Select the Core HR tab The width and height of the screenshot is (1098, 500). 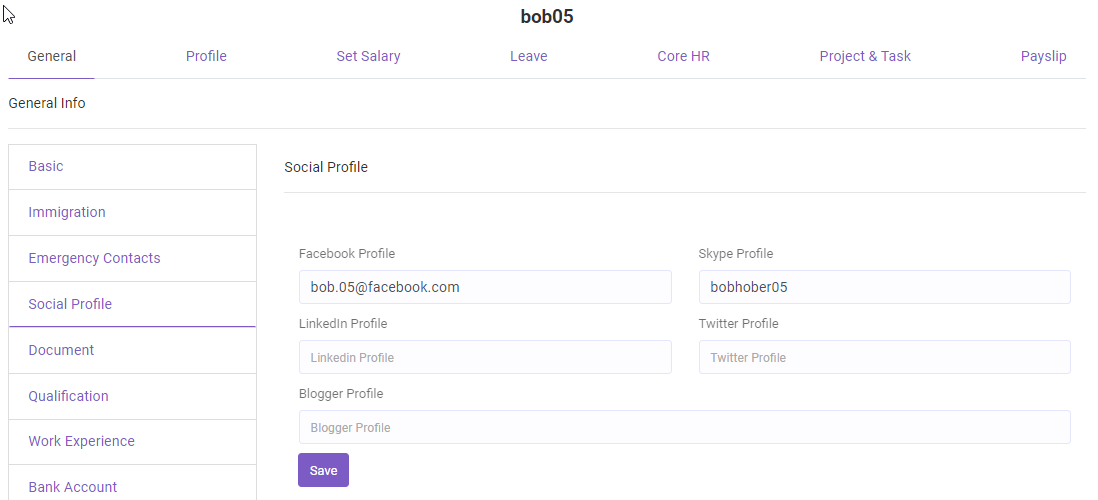point(683,56)
